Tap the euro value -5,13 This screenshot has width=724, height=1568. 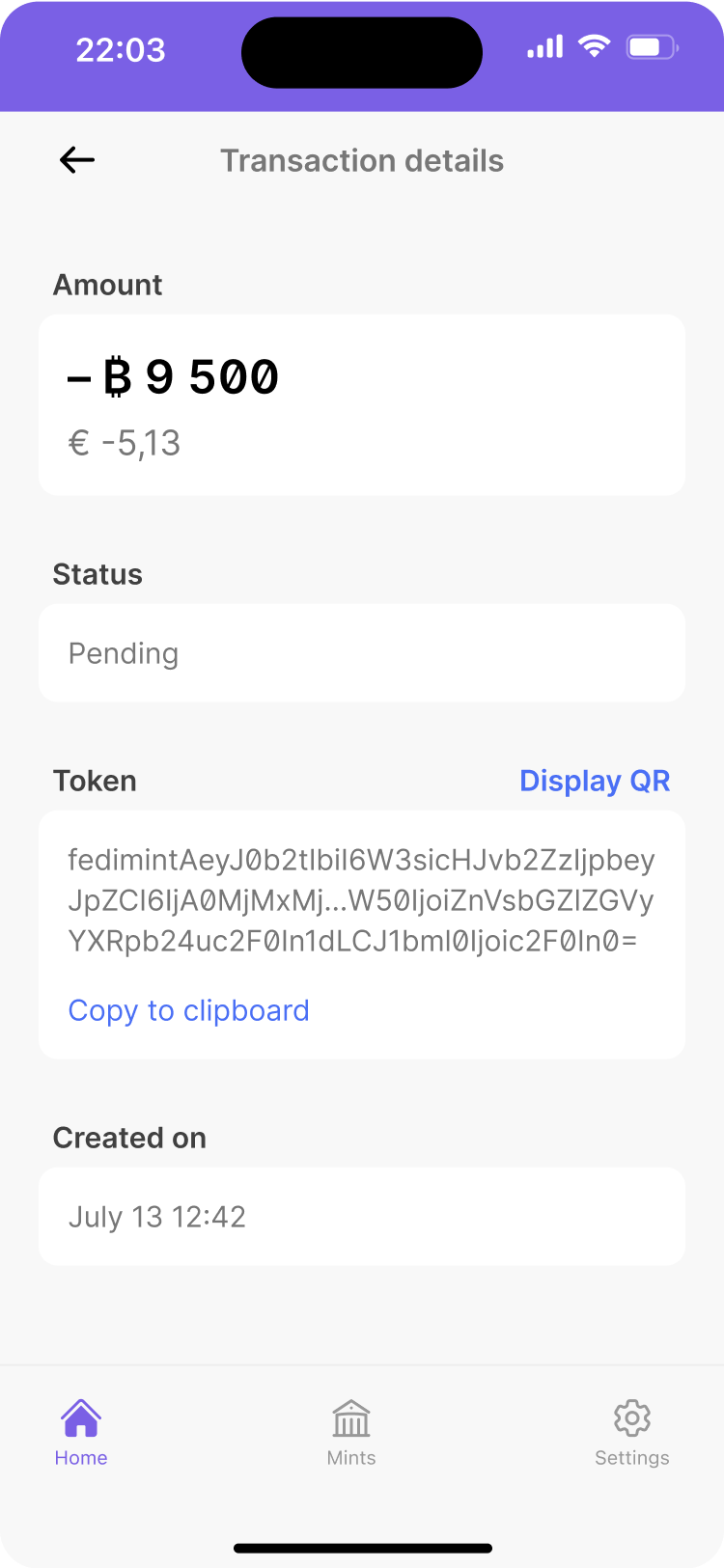coord(125,444)
